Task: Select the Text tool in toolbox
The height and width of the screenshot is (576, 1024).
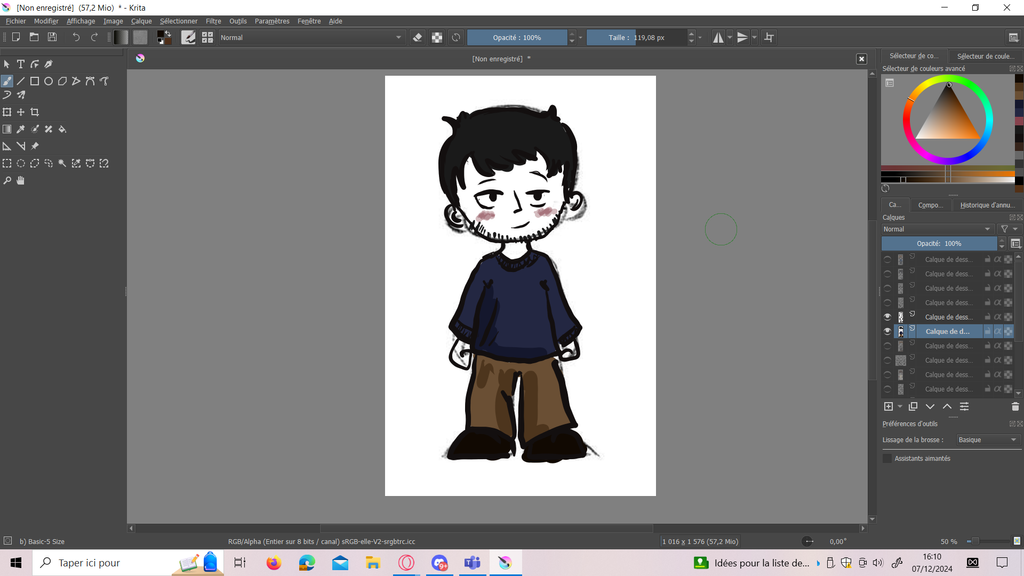Action: pos(20,64)
